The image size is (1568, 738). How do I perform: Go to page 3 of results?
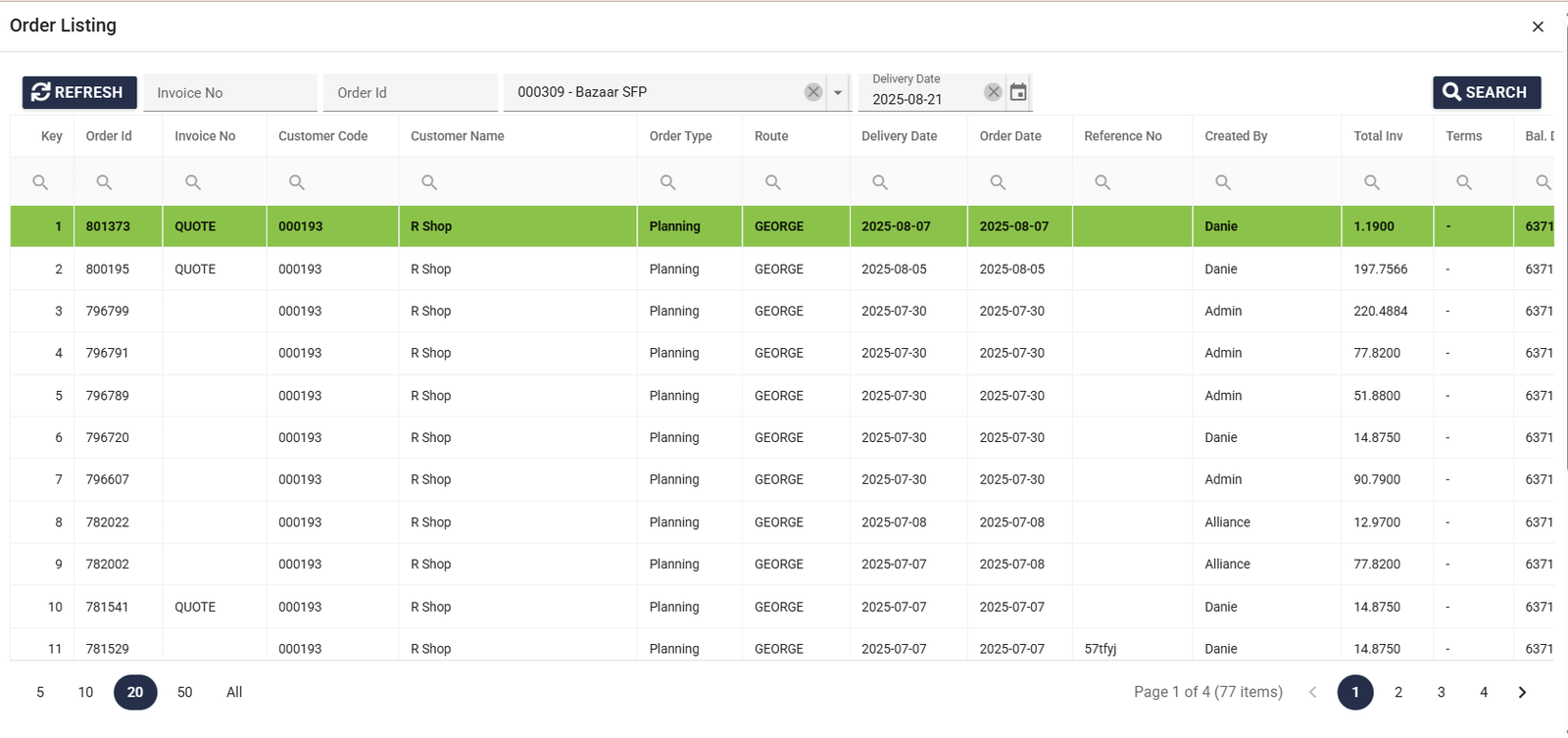[x=1441, y=692]
